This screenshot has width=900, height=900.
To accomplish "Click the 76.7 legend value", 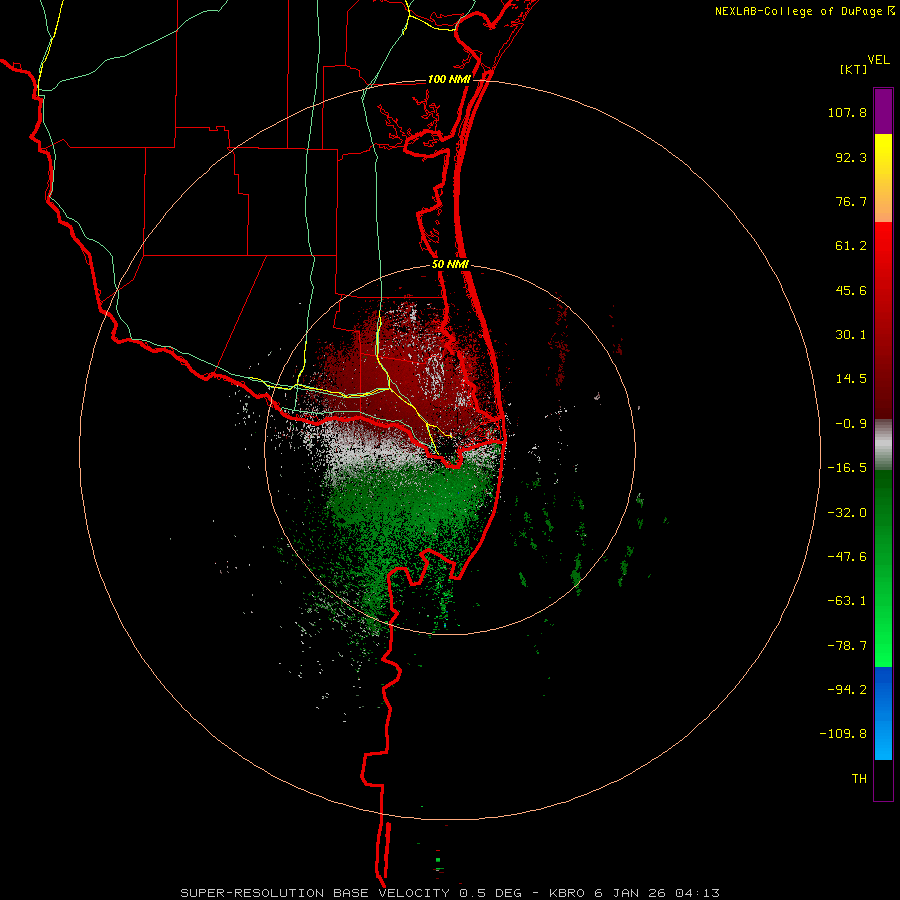I will [851, 201].
